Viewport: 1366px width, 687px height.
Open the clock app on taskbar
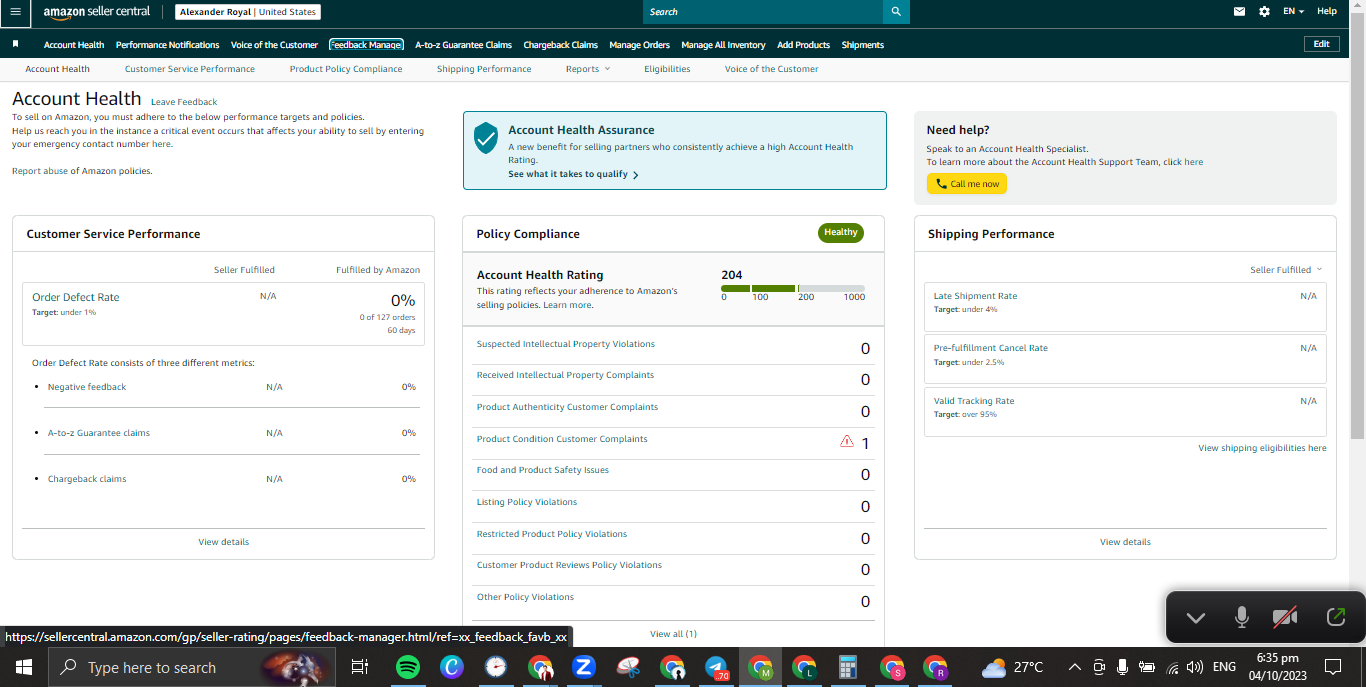pos(496,667)
